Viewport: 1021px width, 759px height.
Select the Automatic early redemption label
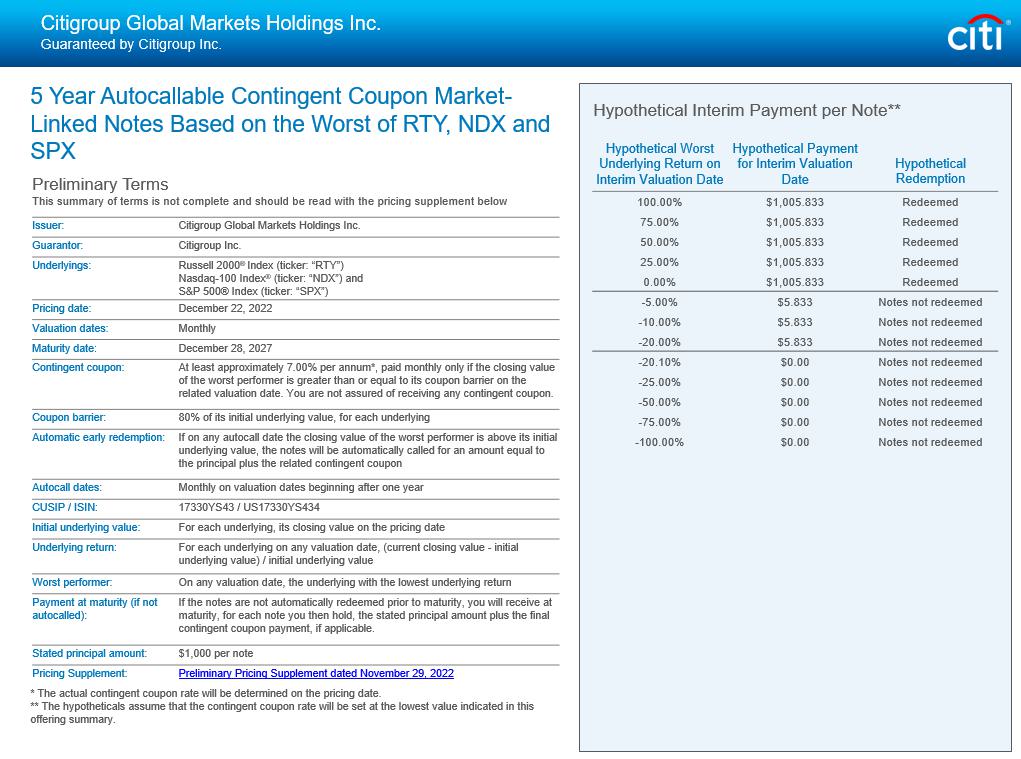[x=98, y=438]
